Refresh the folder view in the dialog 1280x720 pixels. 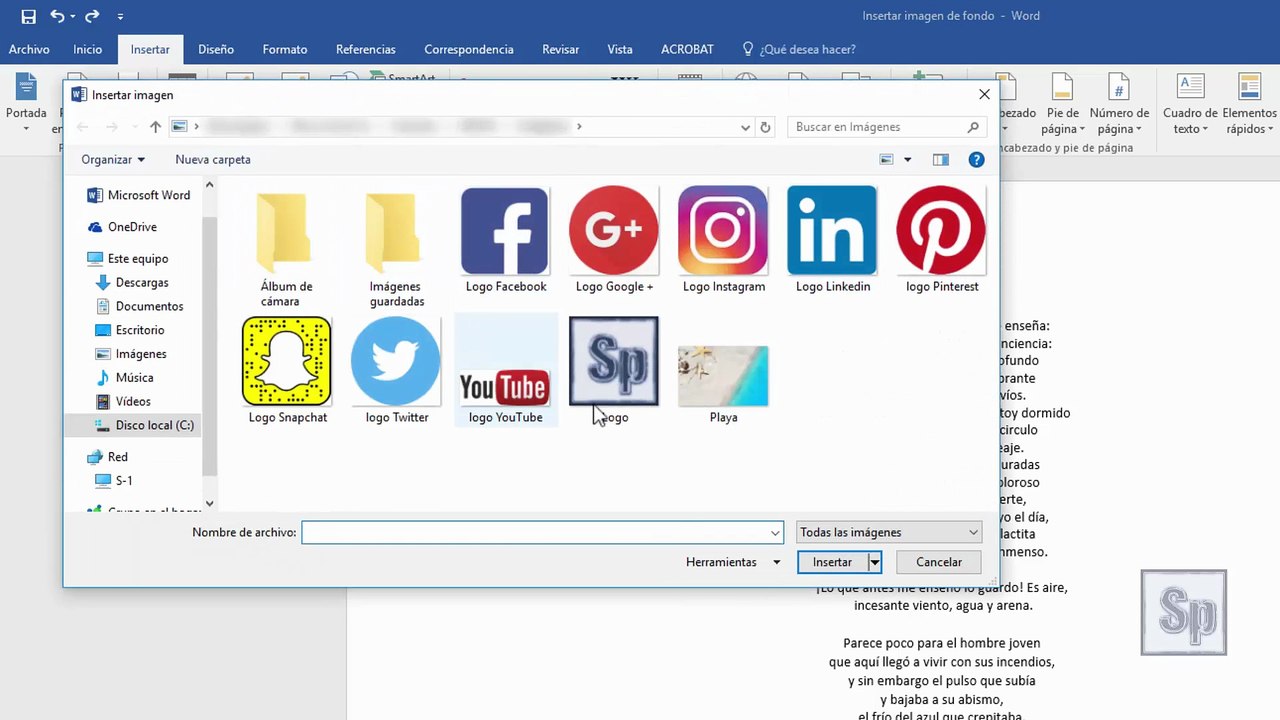pyautogui.click(x=765, y=127)
